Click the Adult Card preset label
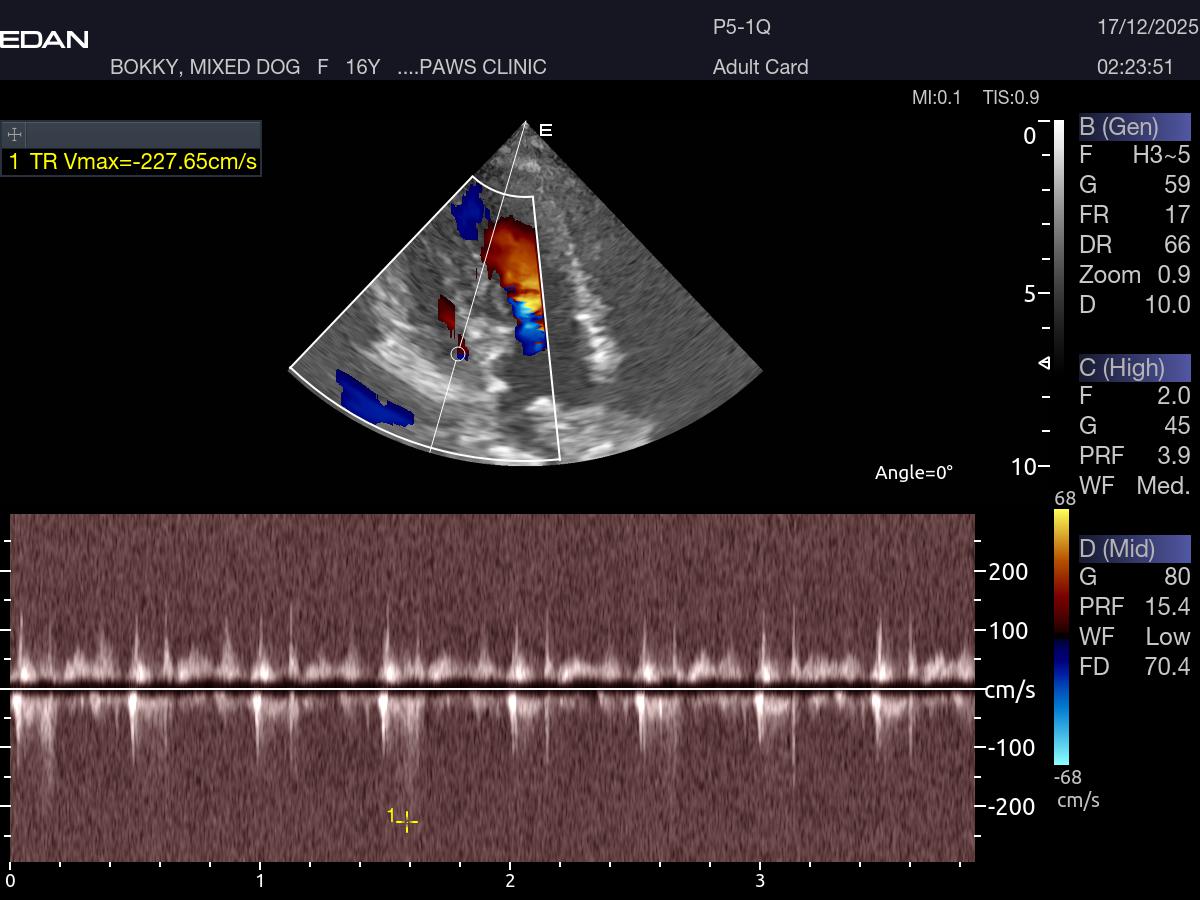Screen dimensions: 1200x900 click(x=760, y=67)
